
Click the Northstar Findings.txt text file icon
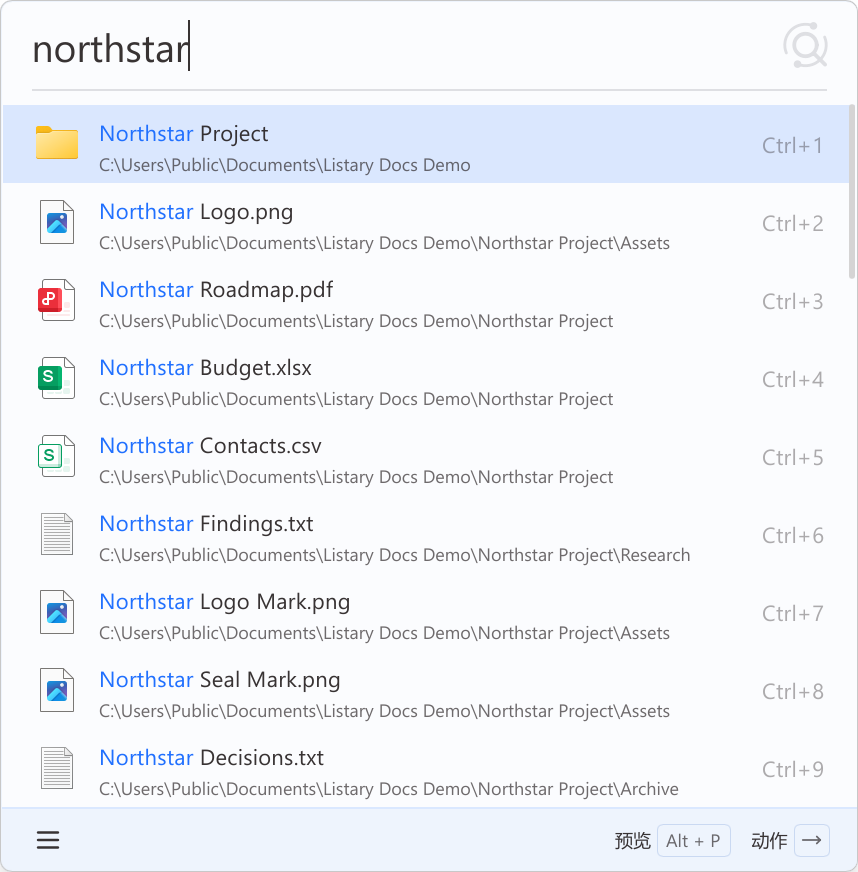(57, 534)
